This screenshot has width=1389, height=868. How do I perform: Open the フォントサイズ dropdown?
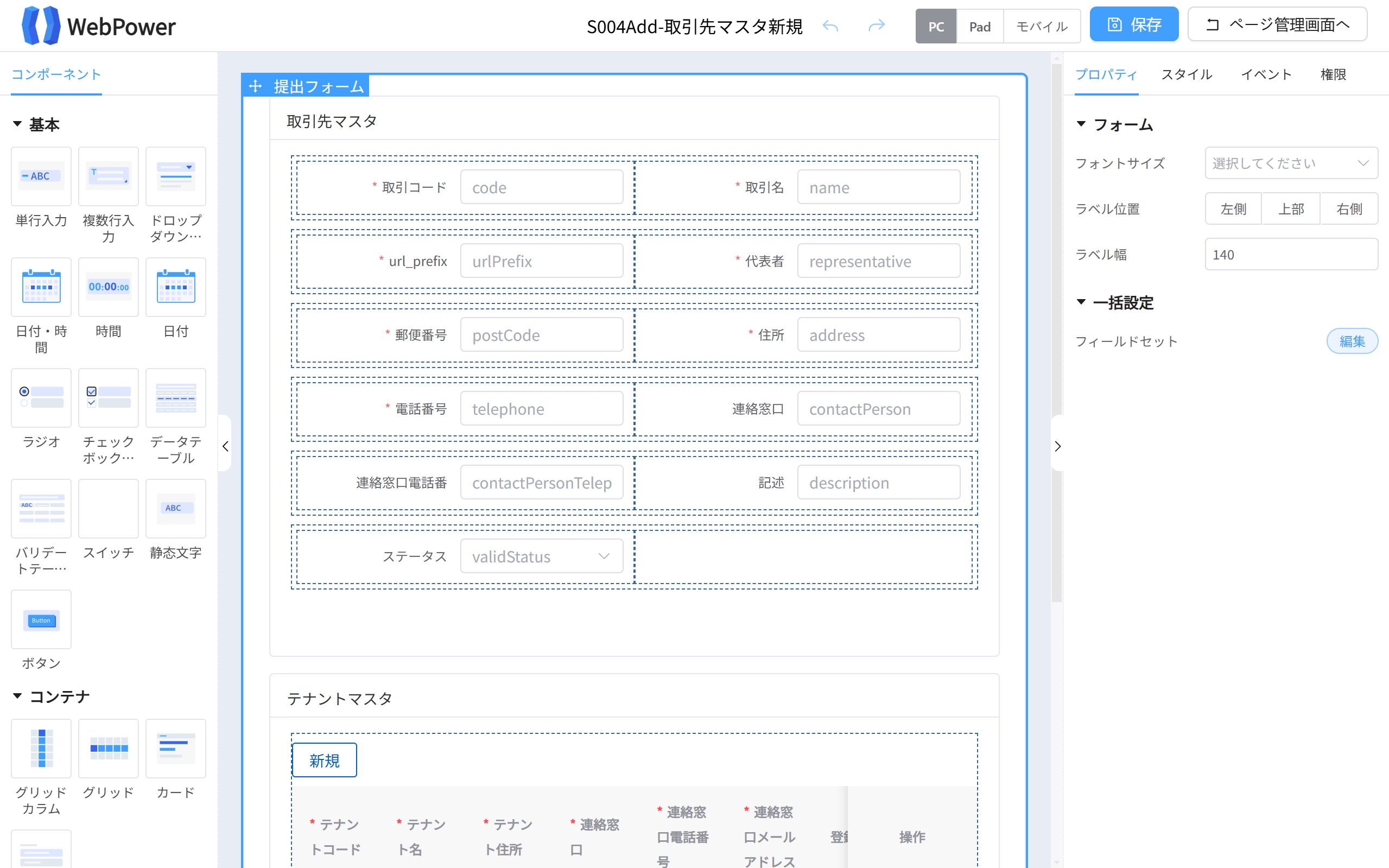pos(1291,163)
